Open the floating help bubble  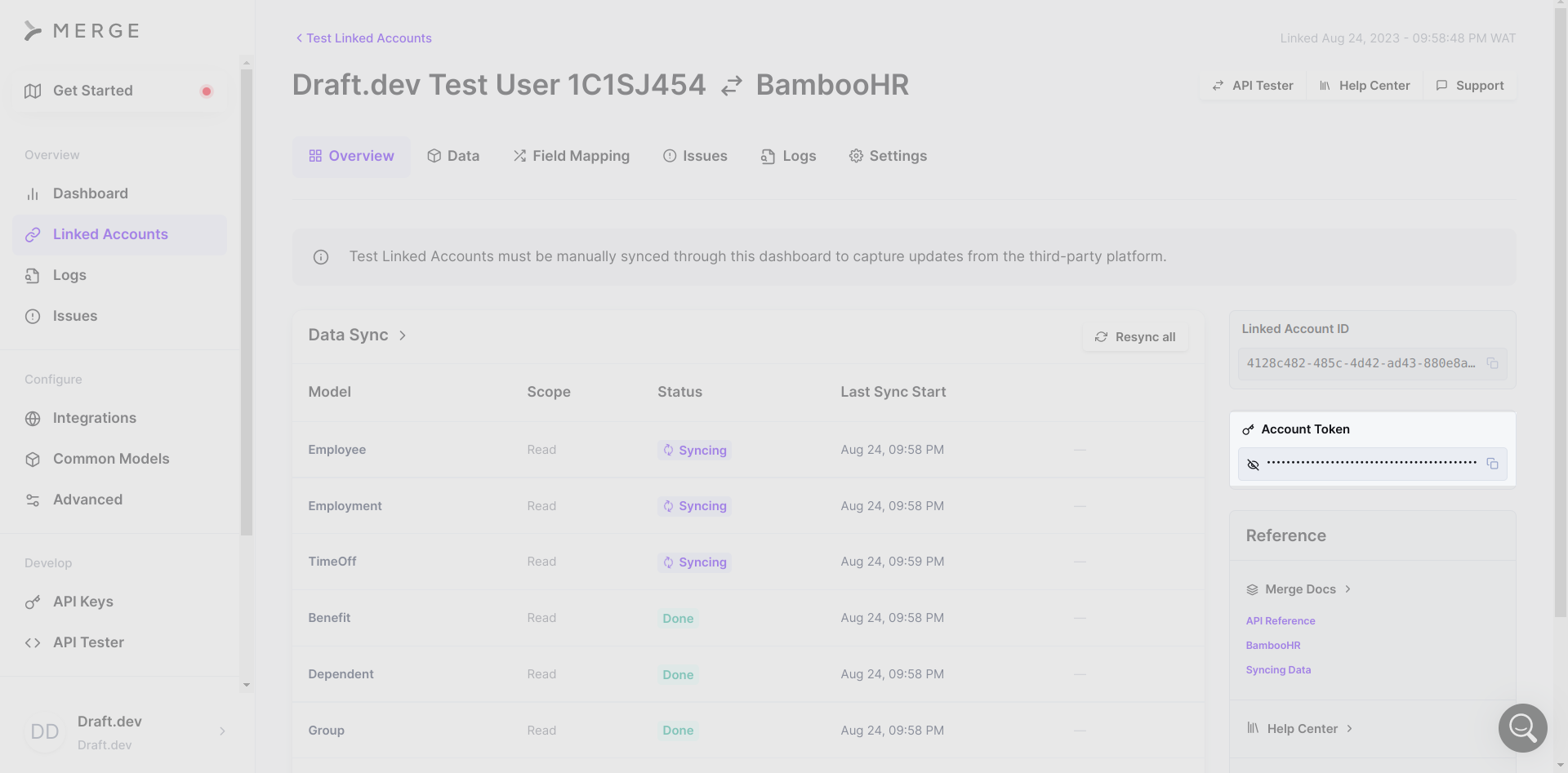tap(1522, 728)
